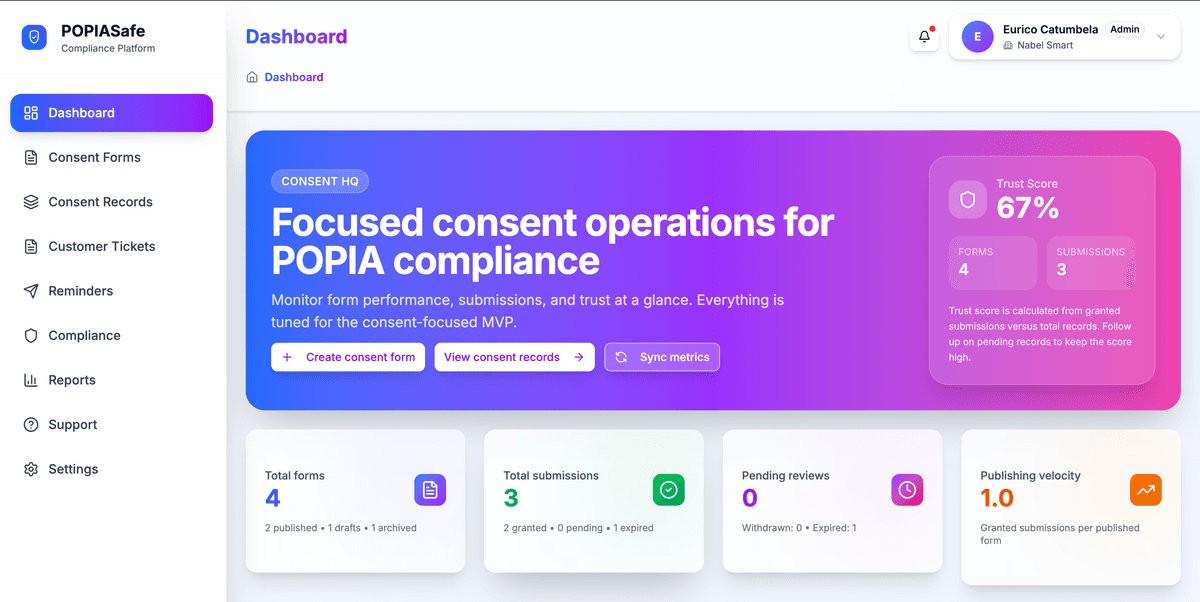This screenshot has height=602, width=1200.
Task: Open Support via the question-mark icon
Action: pos(30,424)
